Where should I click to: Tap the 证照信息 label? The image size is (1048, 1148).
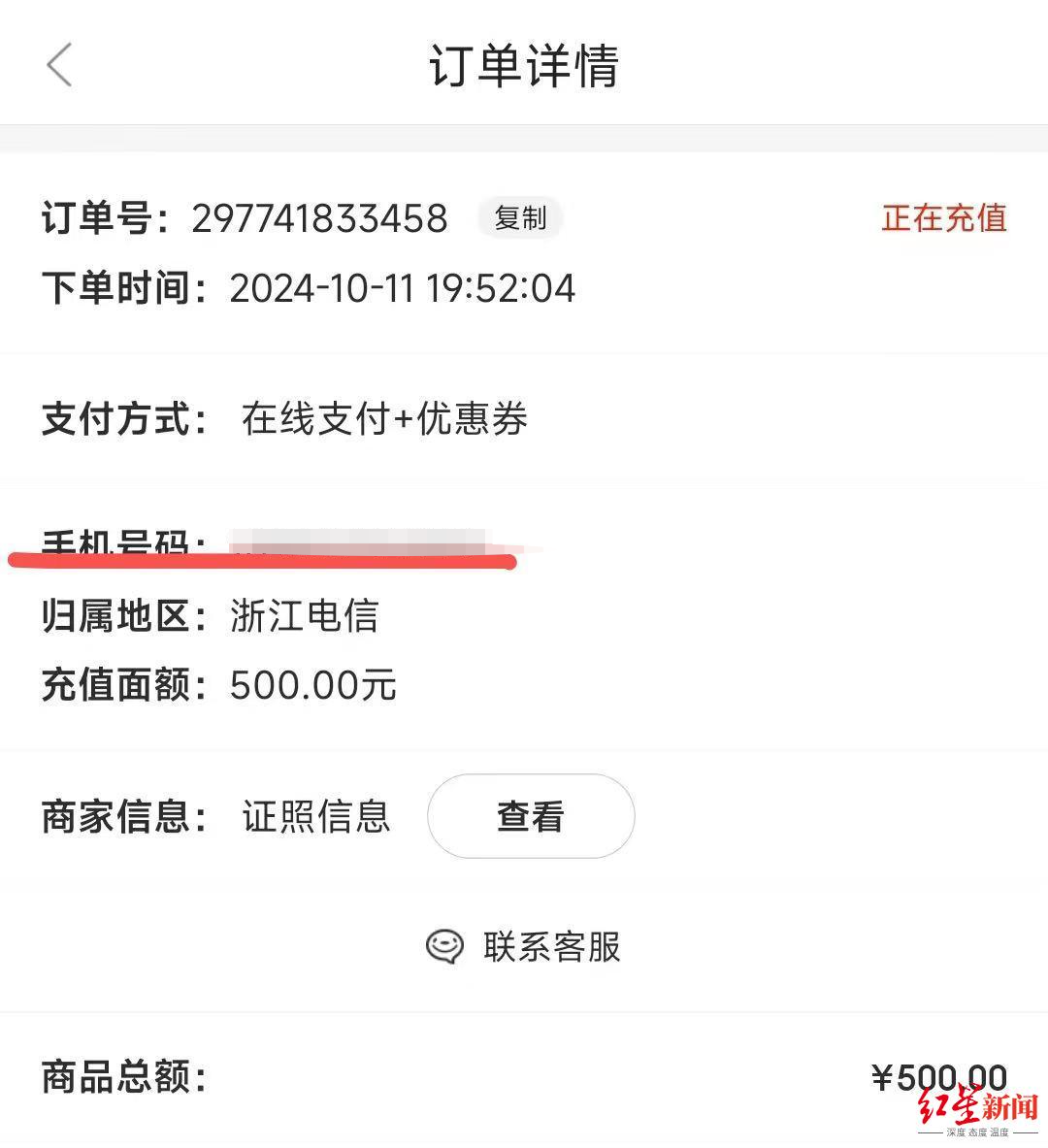click(x=316, y=816)
